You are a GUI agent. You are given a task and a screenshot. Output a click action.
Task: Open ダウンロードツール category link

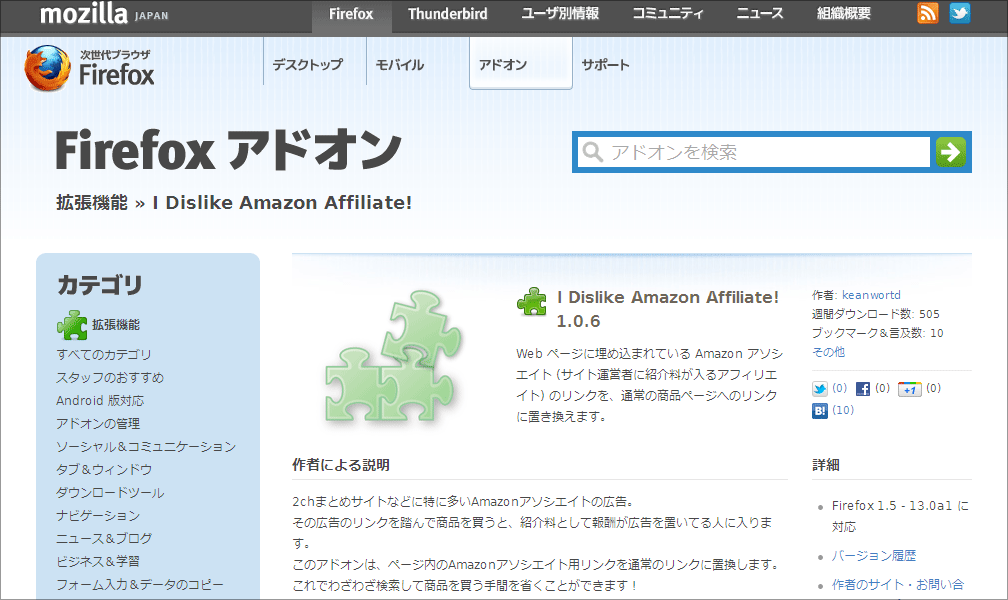tap(110, 493)
